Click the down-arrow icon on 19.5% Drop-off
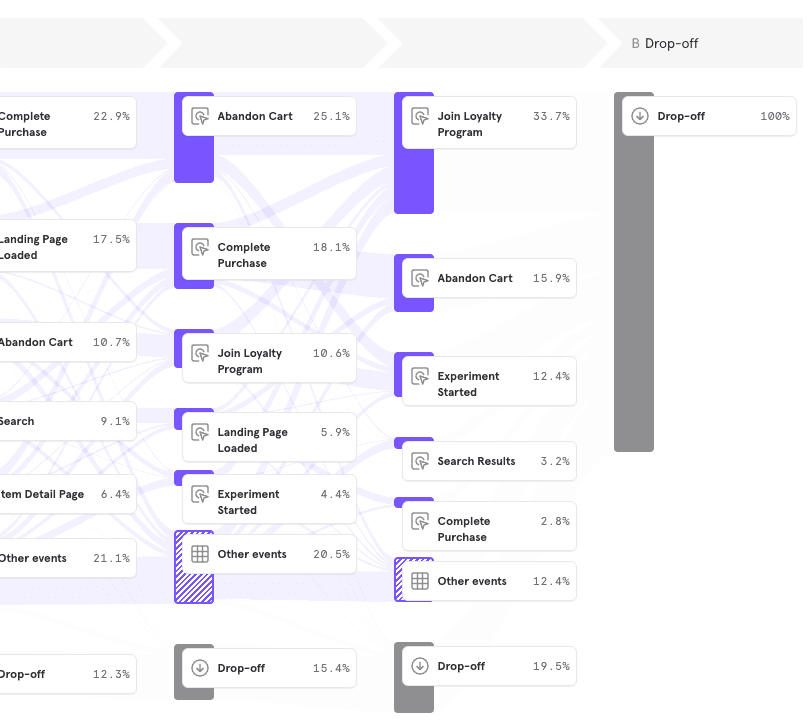 pos(419,666)
